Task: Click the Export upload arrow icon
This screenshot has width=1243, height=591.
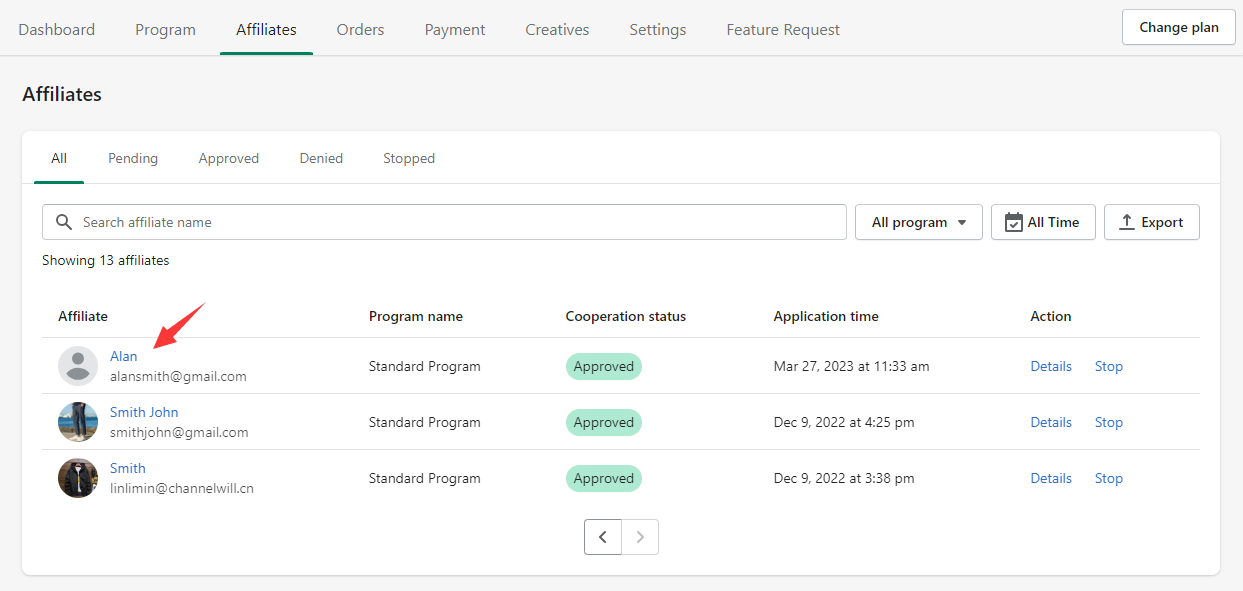Action: [x=1126, y=222]
